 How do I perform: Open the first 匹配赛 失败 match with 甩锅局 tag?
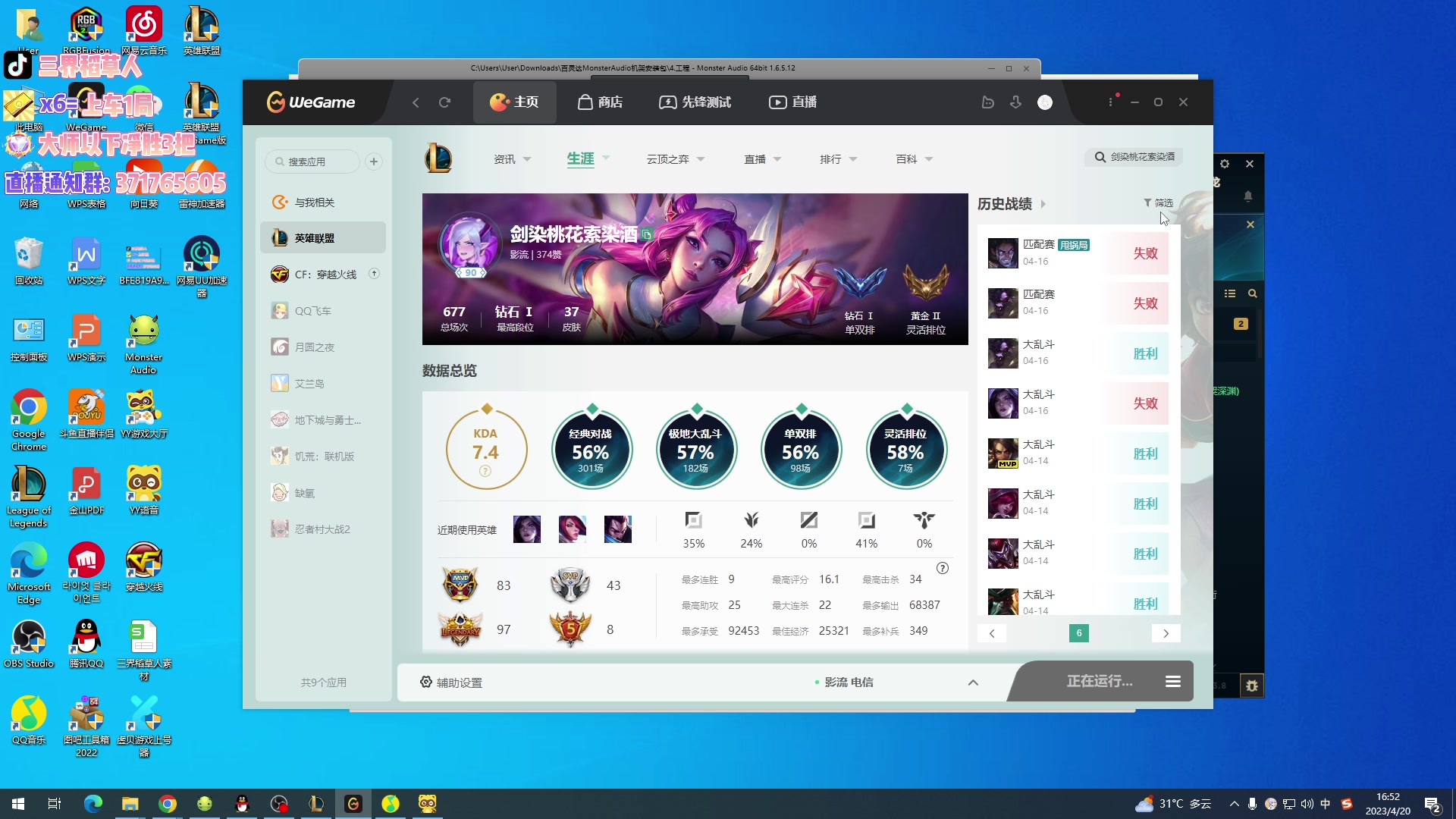(1078, 253)
